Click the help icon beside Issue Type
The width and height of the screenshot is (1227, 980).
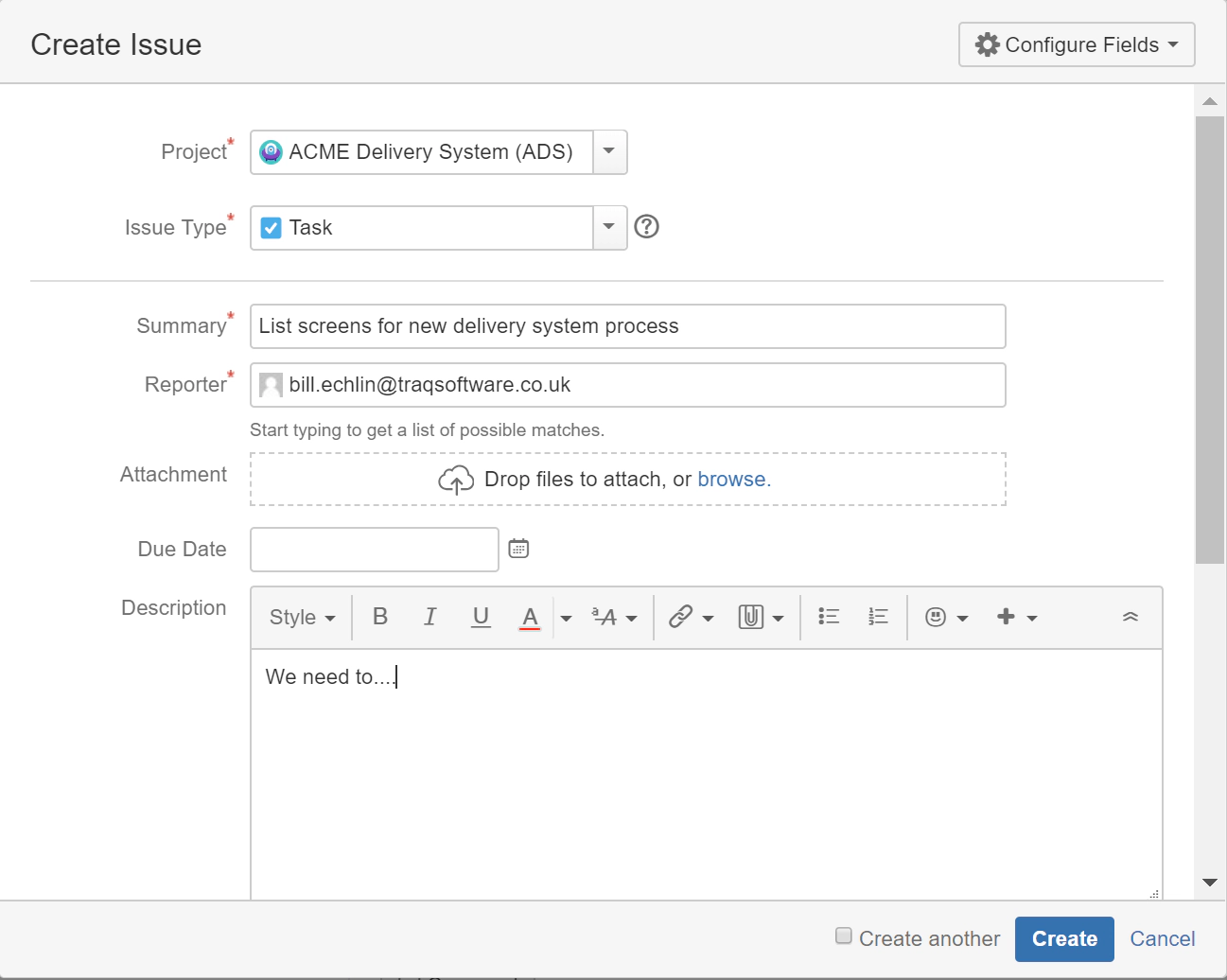pyautogui.click(x=646, y=227)
